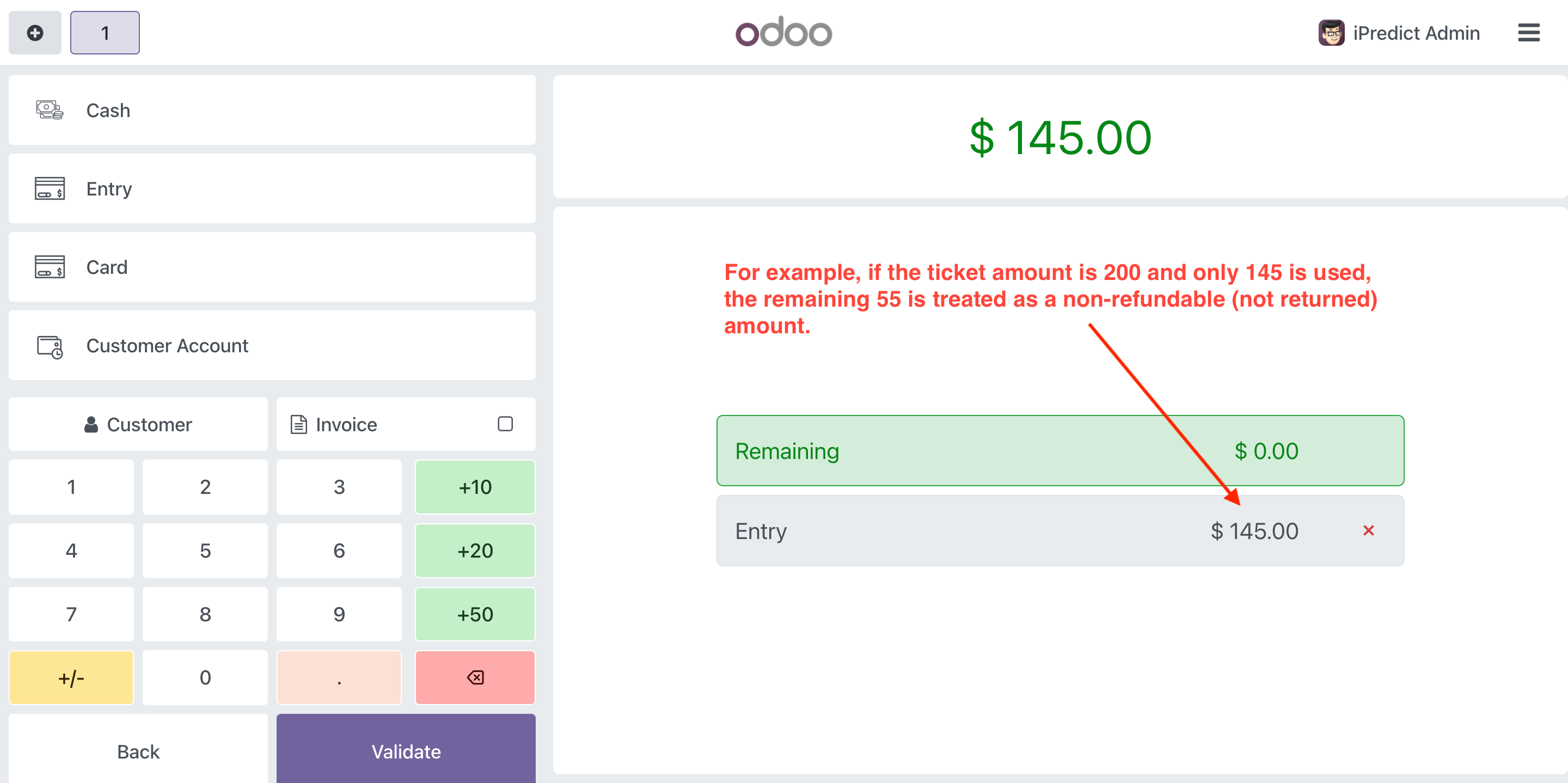Screen dimensions: 1568x783
Task: Toggle the Invoice checkbox
Action: [505, 424]
